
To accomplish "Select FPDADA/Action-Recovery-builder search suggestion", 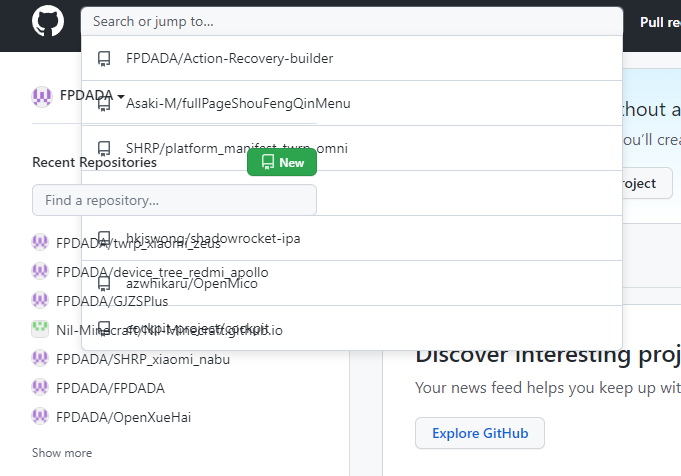I will tap(352, 58).
